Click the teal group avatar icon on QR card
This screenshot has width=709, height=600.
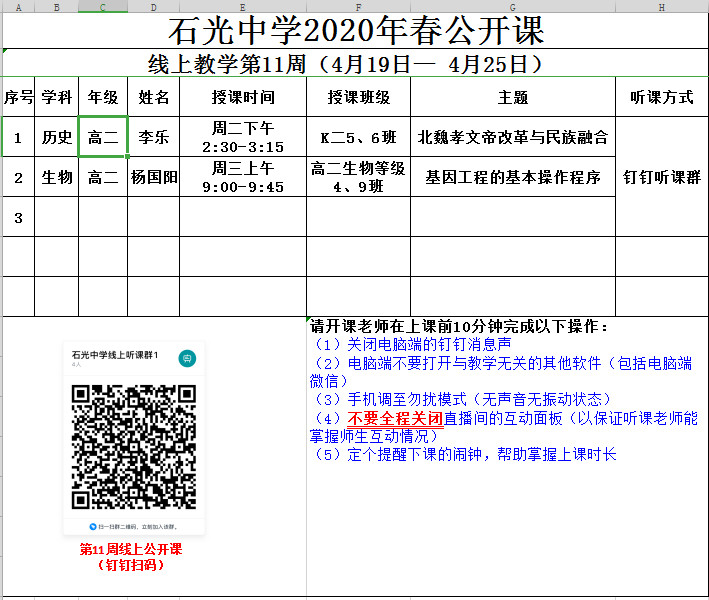(x=187, y=358)
